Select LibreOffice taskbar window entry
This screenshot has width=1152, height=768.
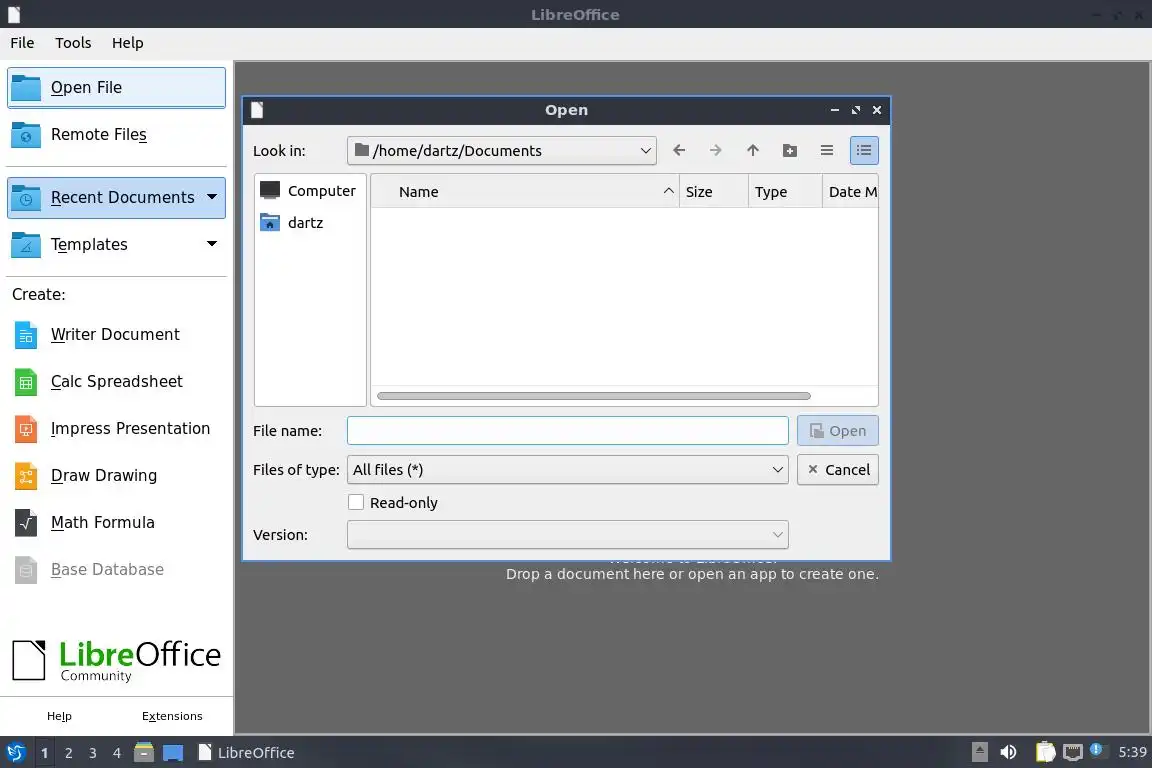pos(246,753)
